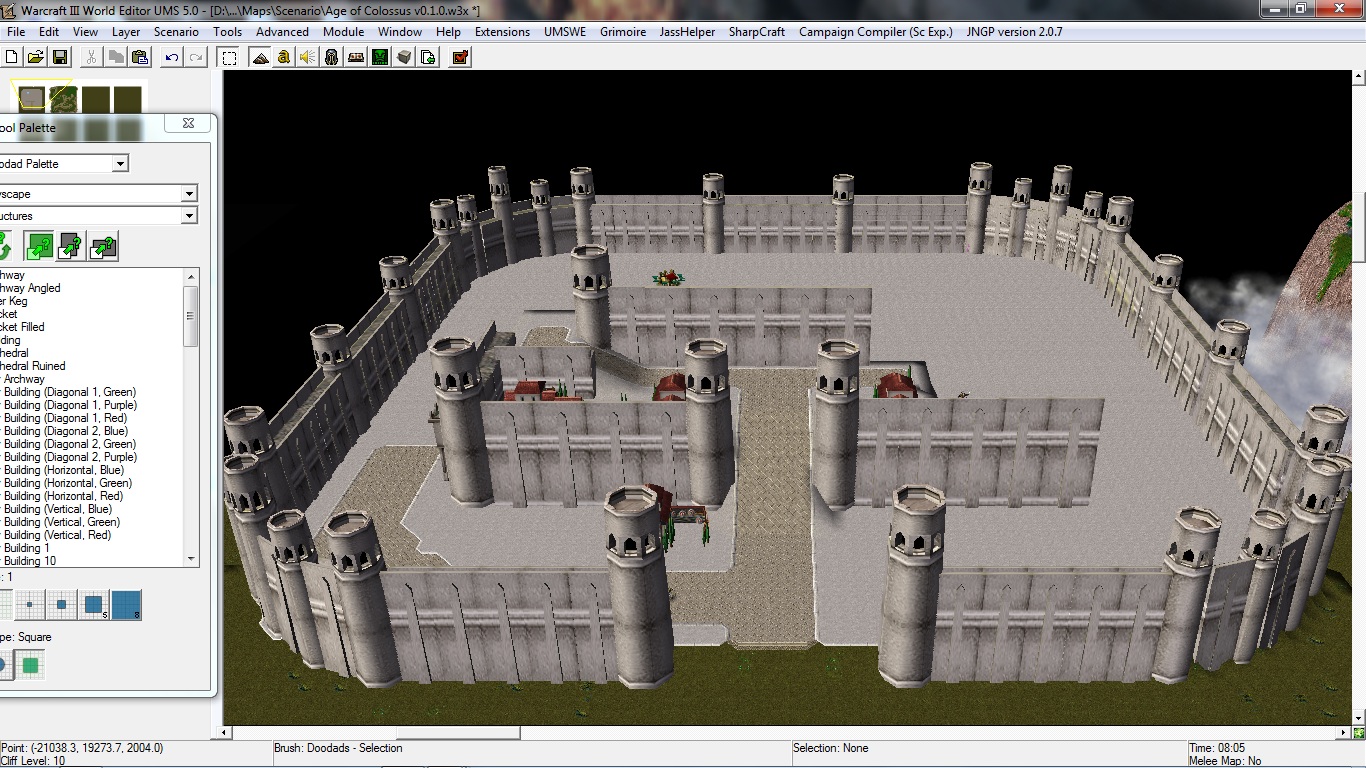The width and height of the screenshot is (1366, 768).
Task: Open the Object Editor helmet icon
Action: (332, 57)
